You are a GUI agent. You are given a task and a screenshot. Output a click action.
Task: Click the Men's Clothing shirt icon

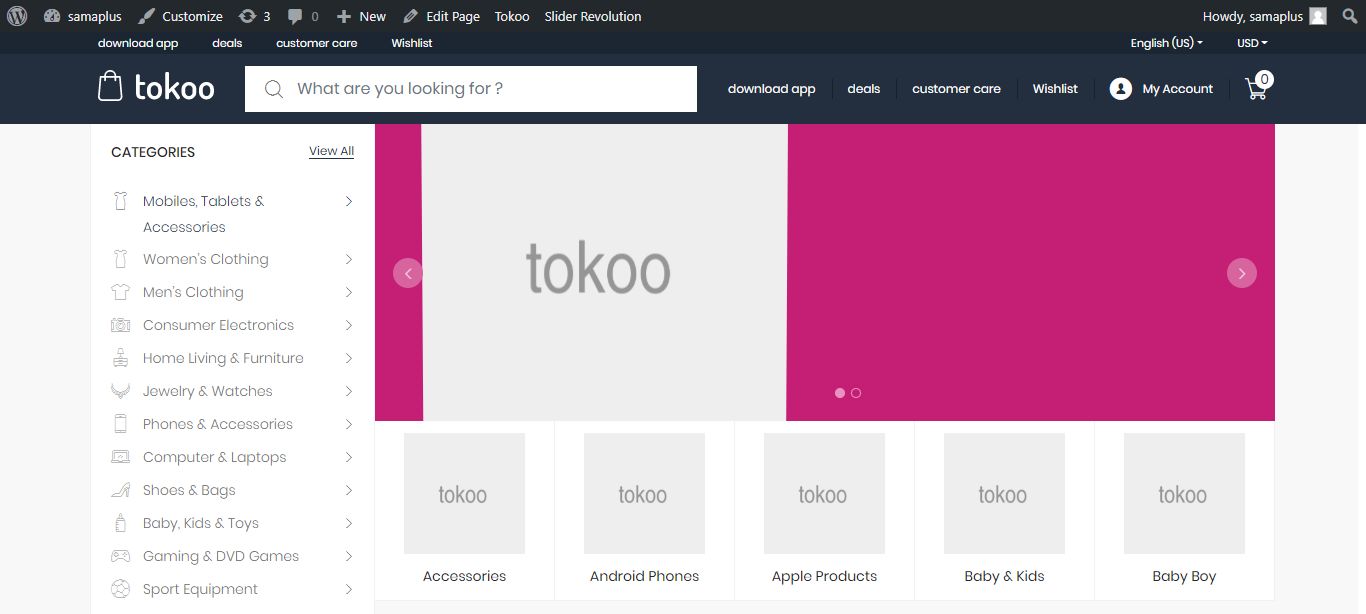(121, 292)
